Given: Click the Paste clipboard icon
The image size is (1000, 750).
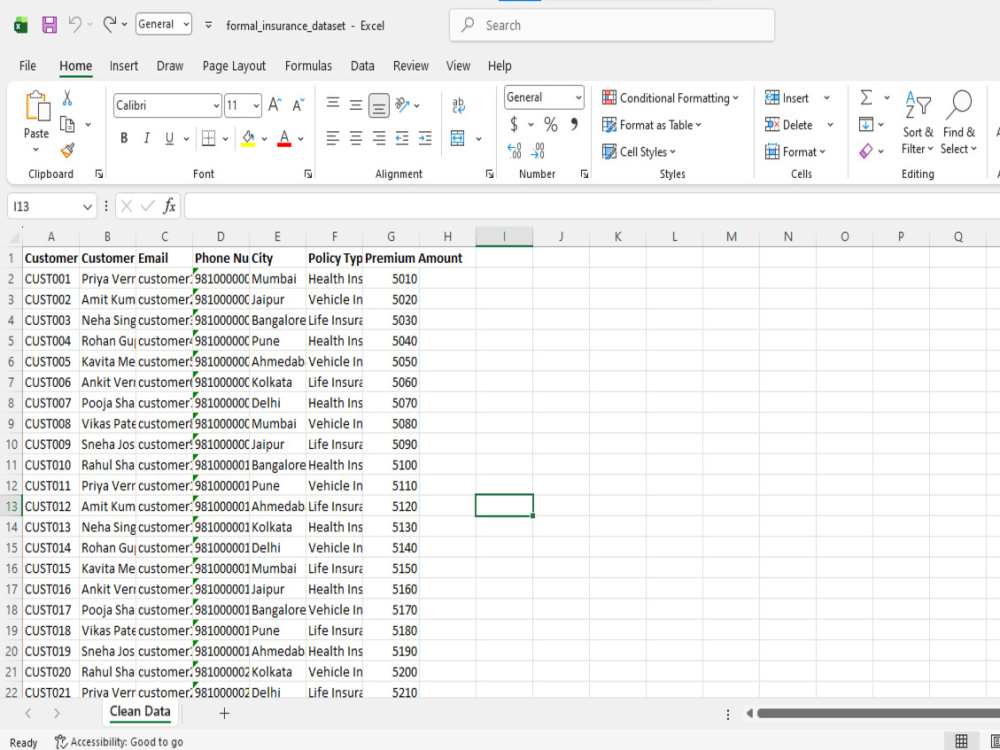Looking at the screenshot, I should point(37,106).
